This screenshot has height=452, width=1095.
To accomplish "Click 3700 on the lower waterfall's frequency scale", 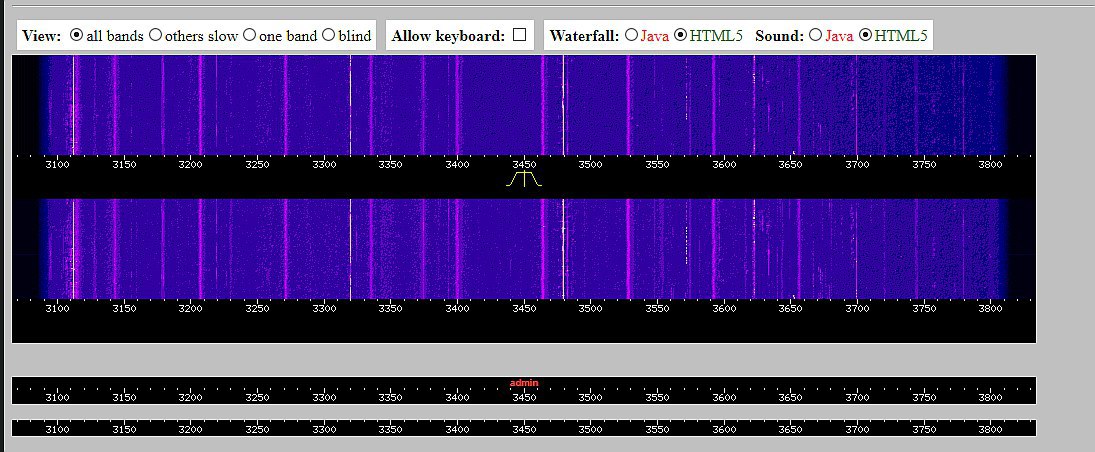I will pos(858,309).
